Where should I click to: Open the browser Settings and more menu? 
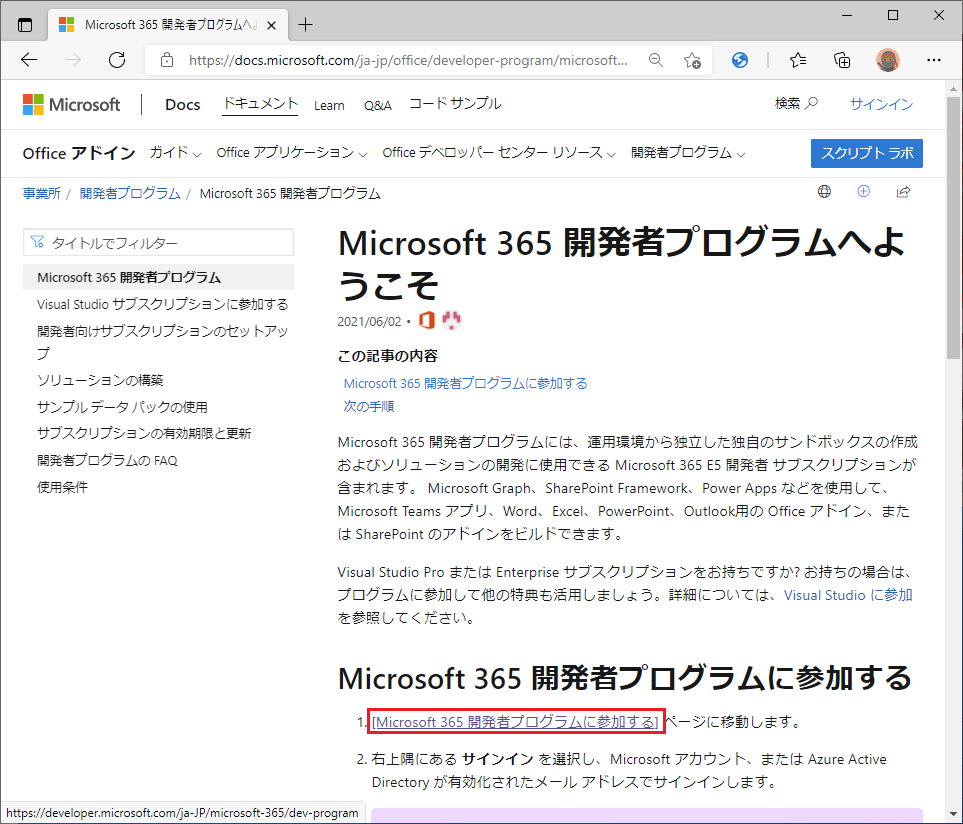coord(934,60)
